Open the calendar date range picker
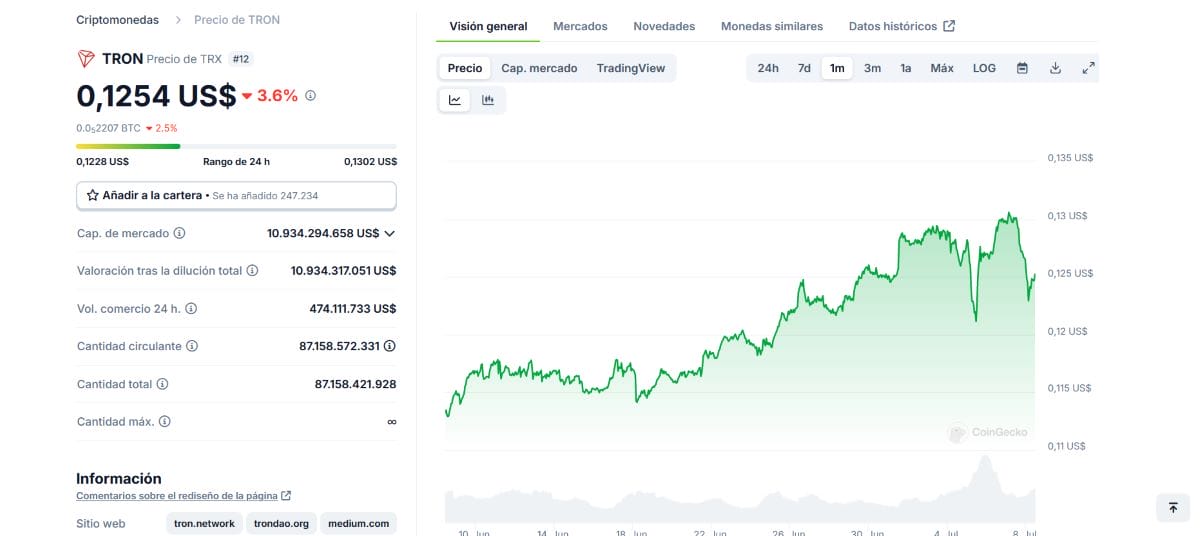The image size is (1200, 536). (x=1022, y=68)
